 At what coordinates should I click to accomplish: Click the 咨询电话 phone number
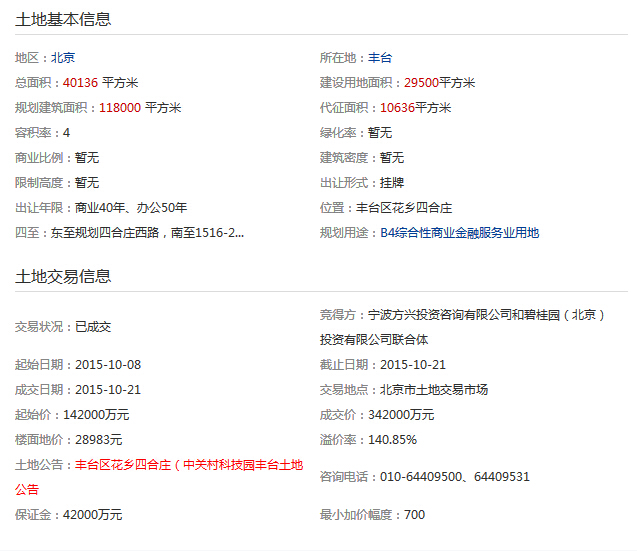pyautogui.click(x=455, y=477)
